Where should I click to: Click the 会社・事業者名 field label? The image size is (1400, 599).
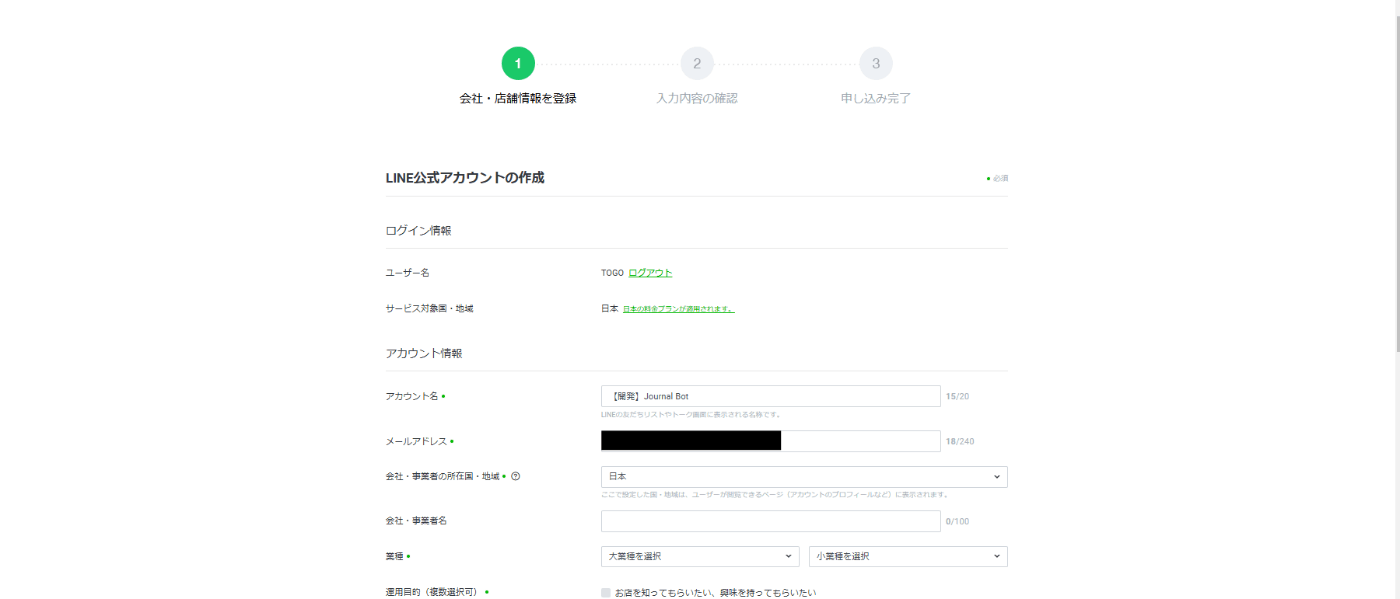tap(416, 521)
